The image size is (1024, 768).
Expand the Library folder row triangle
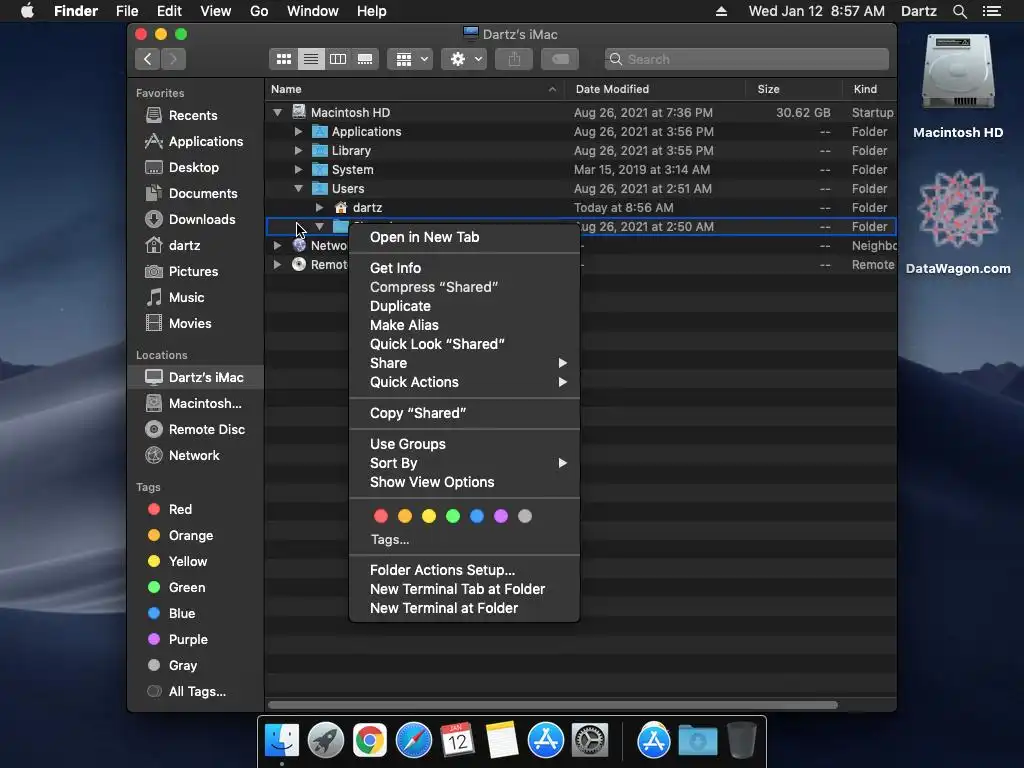pos(298,150)
